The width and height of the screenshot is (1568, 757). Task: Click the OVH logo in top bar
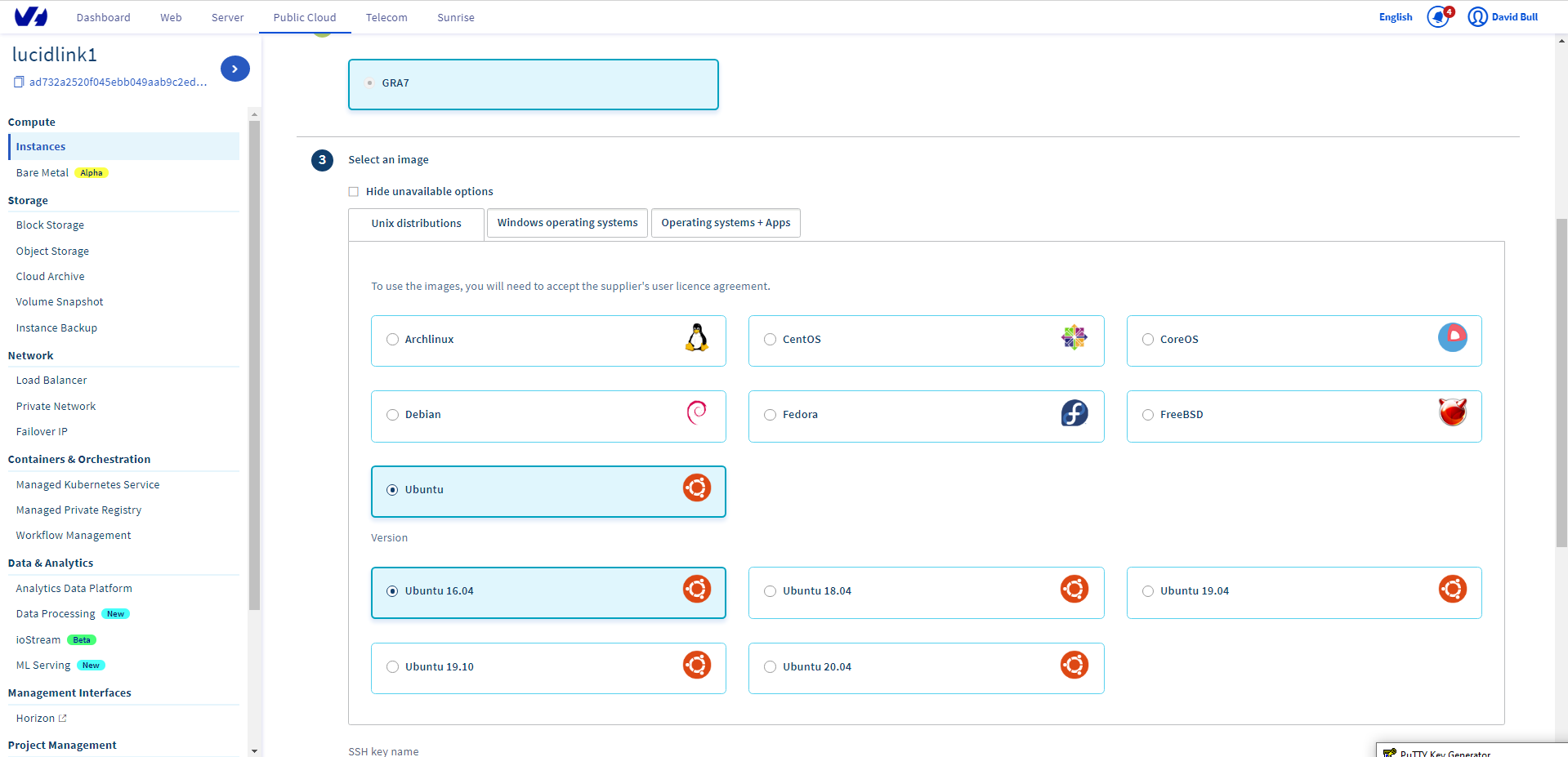click(x=31, y=16)
